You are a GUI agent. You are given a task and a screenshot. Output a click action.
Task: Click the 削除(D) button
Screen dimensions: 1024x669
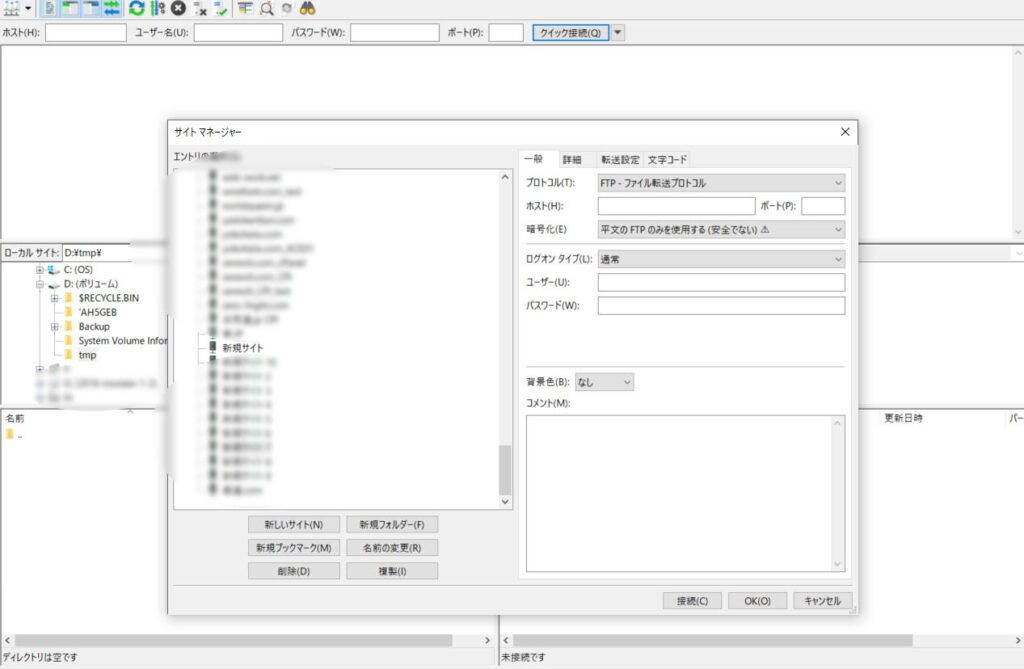pyautogui.click(x=294, y=571)
